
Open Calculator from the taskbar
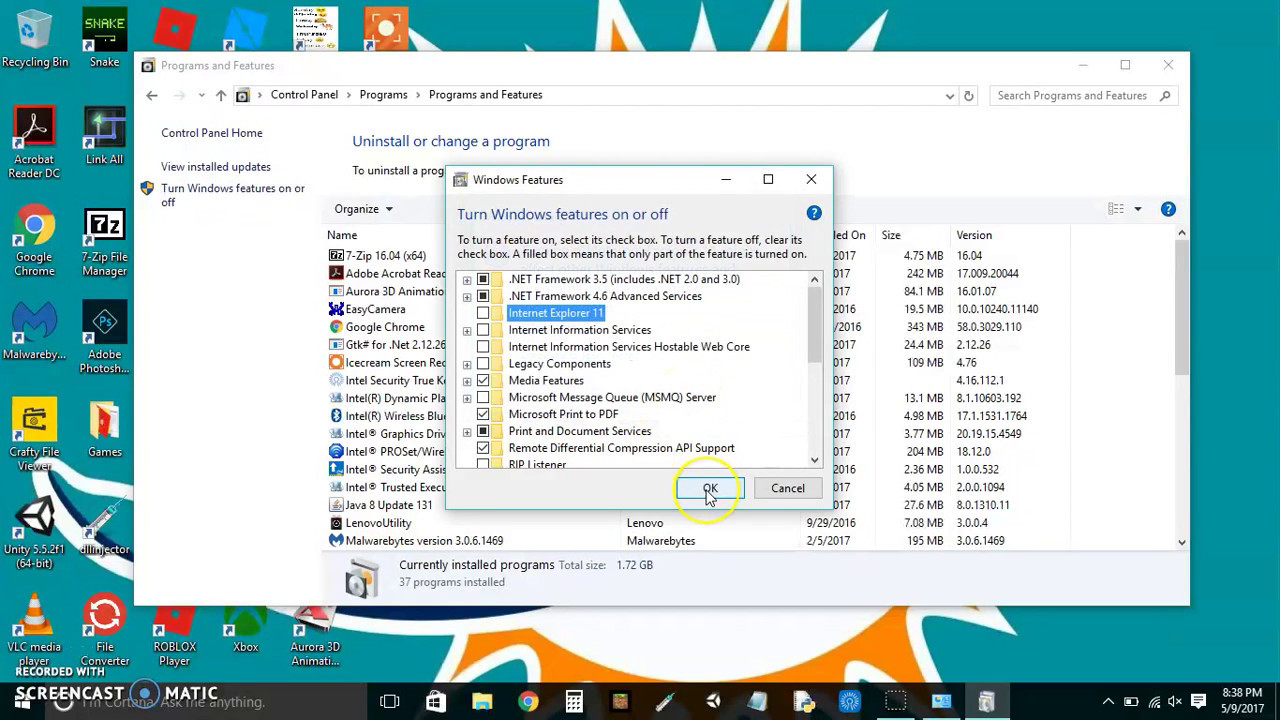click(574, 701)
